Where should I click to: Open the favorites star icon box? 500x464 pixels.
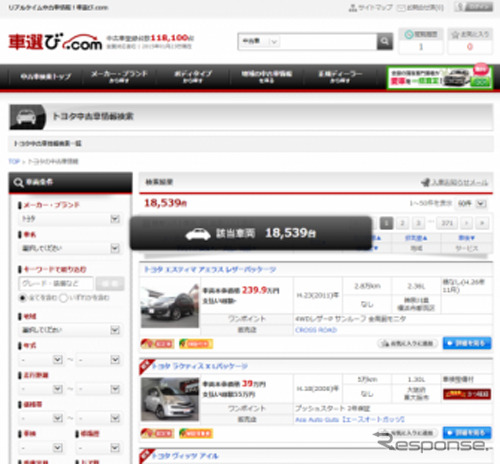[x=469, y=41]
